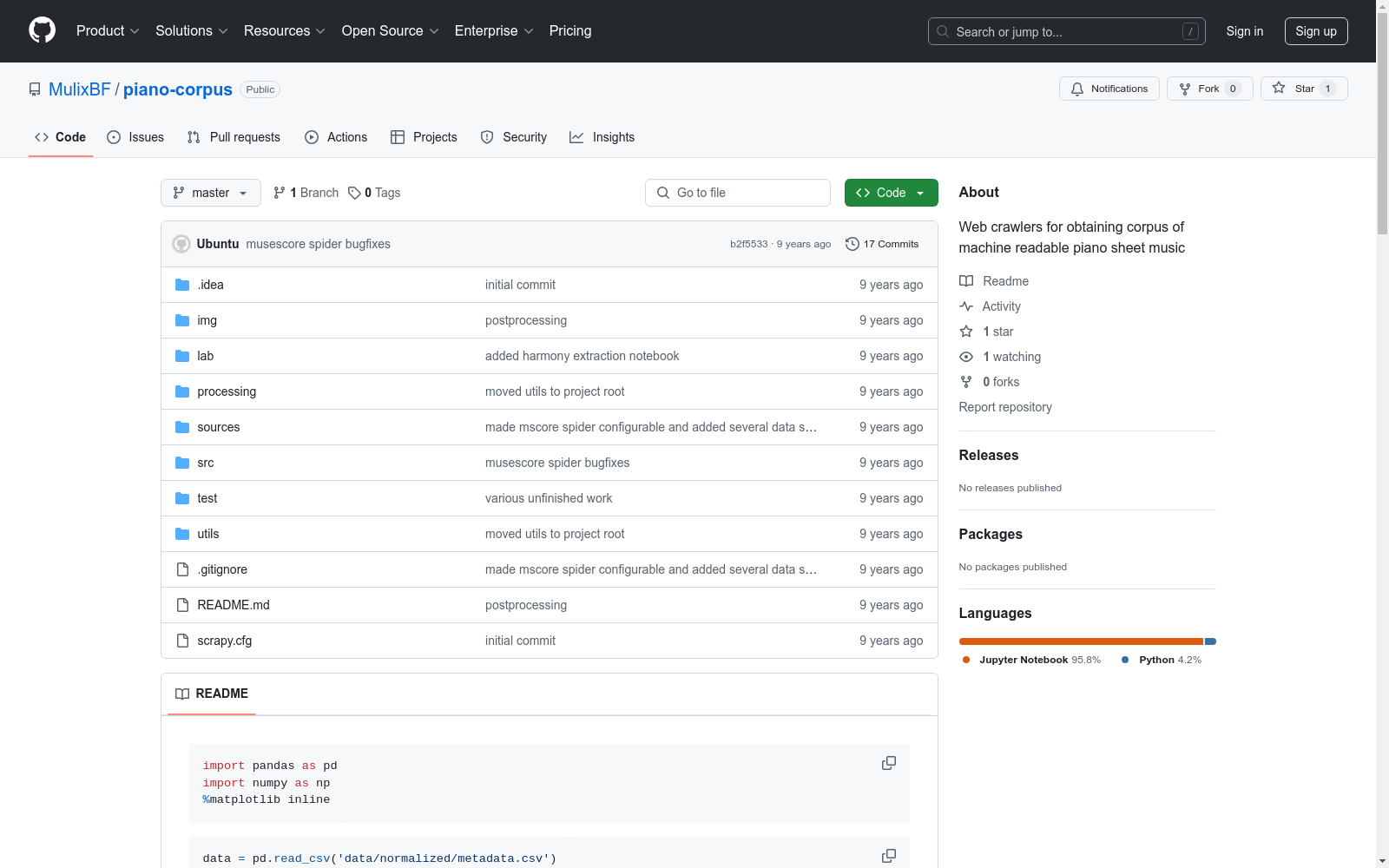
Task: Open the GitHub logo homepage
Action: tap(42, 30)
